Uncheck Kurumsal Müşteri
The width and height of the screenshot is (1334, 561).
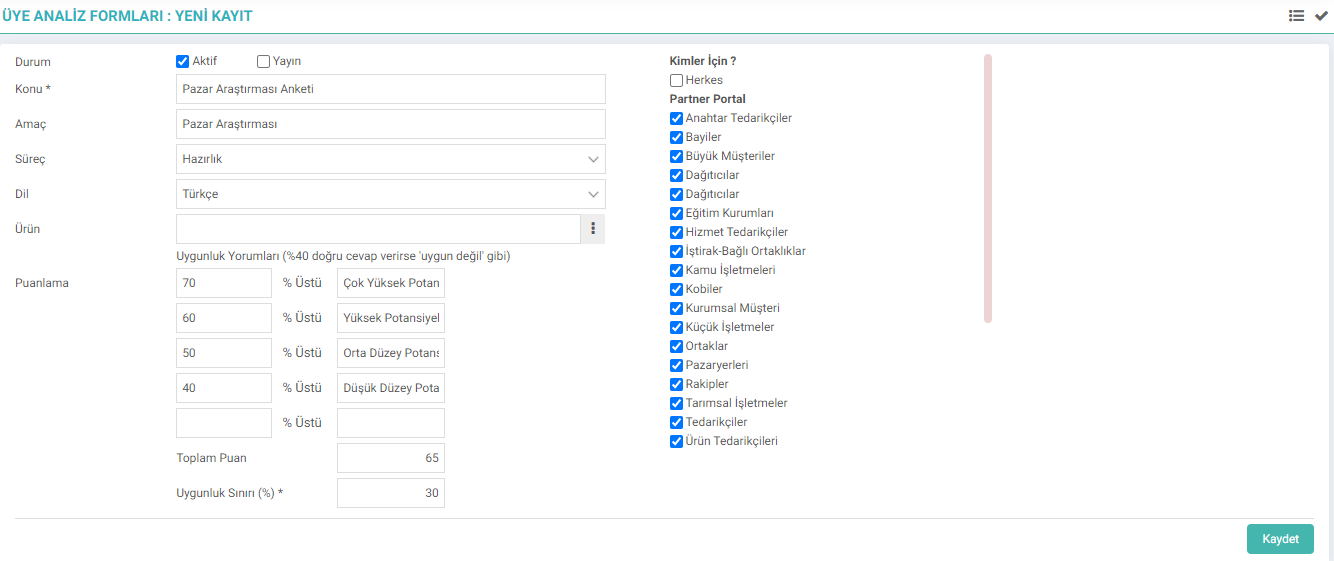click(677, 308)
